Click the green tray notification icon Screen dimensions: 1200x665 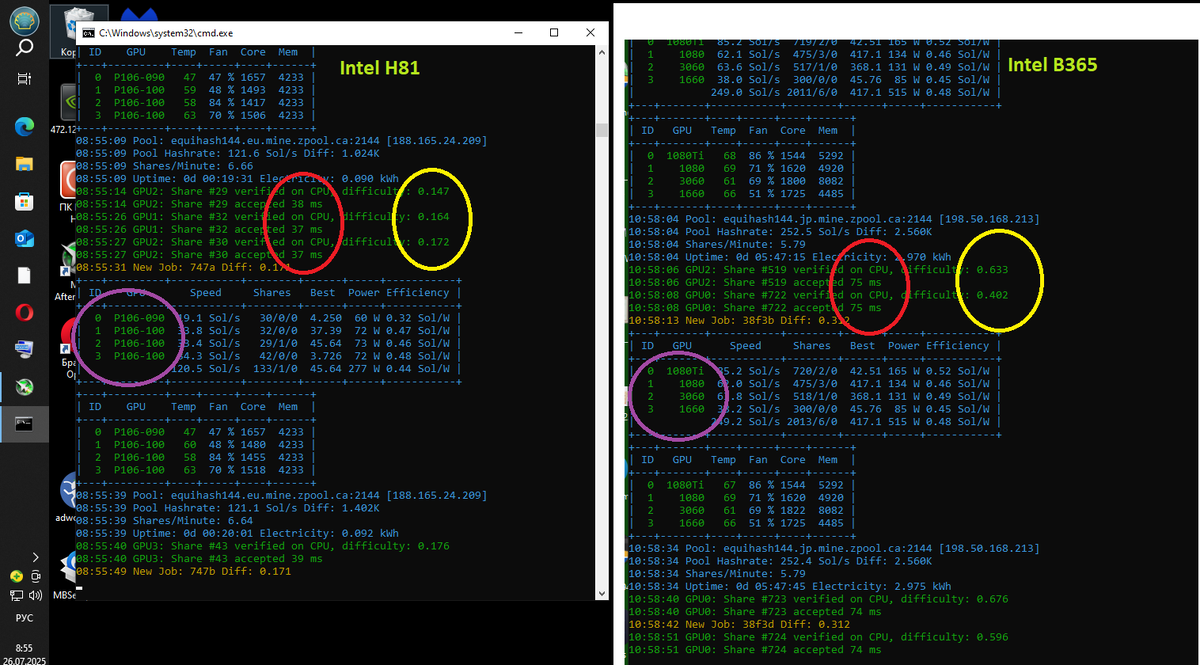pos(16,576)
